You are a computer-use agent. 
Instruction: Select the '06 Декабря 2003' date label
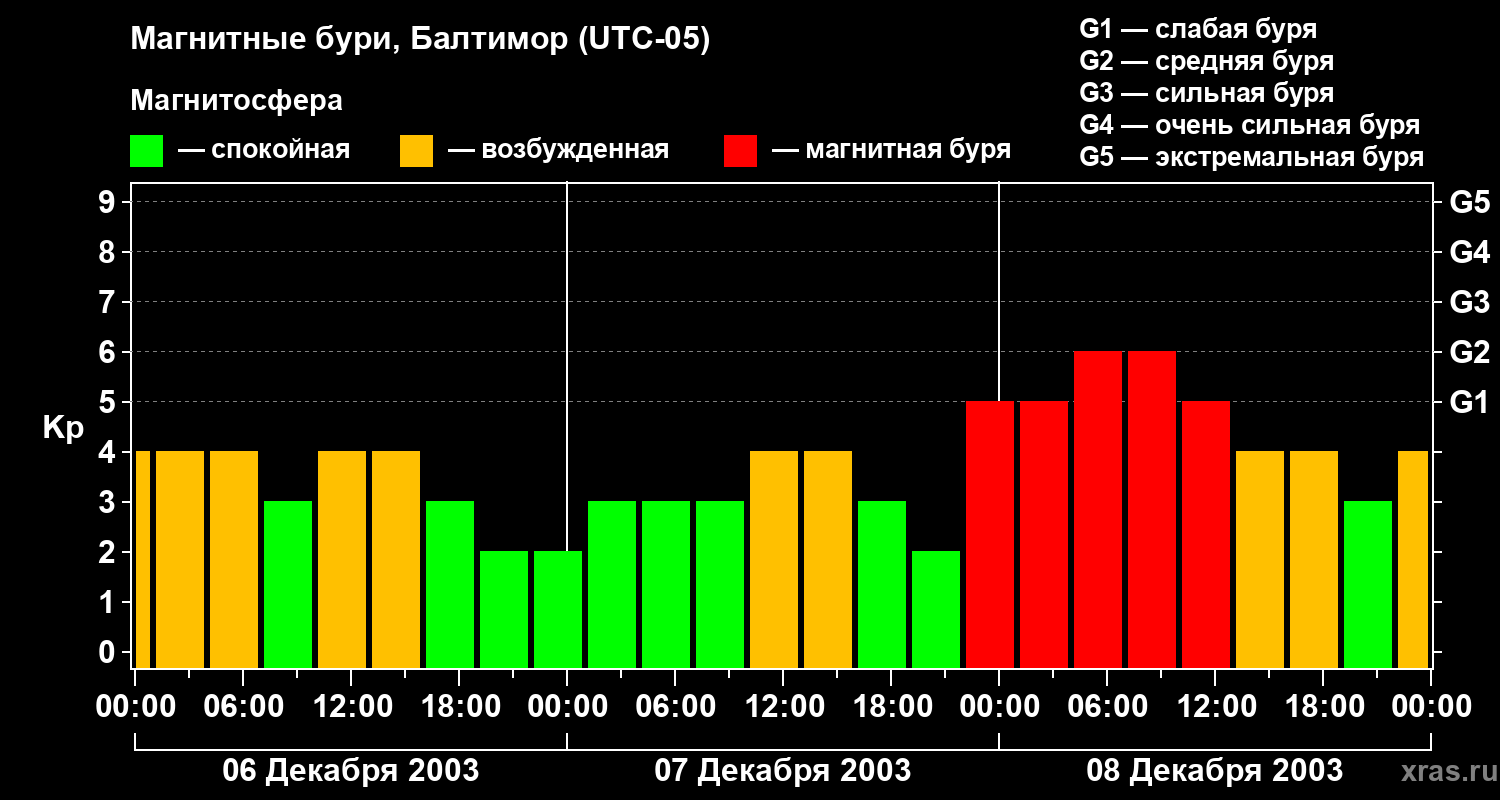[x=350, y=771]
